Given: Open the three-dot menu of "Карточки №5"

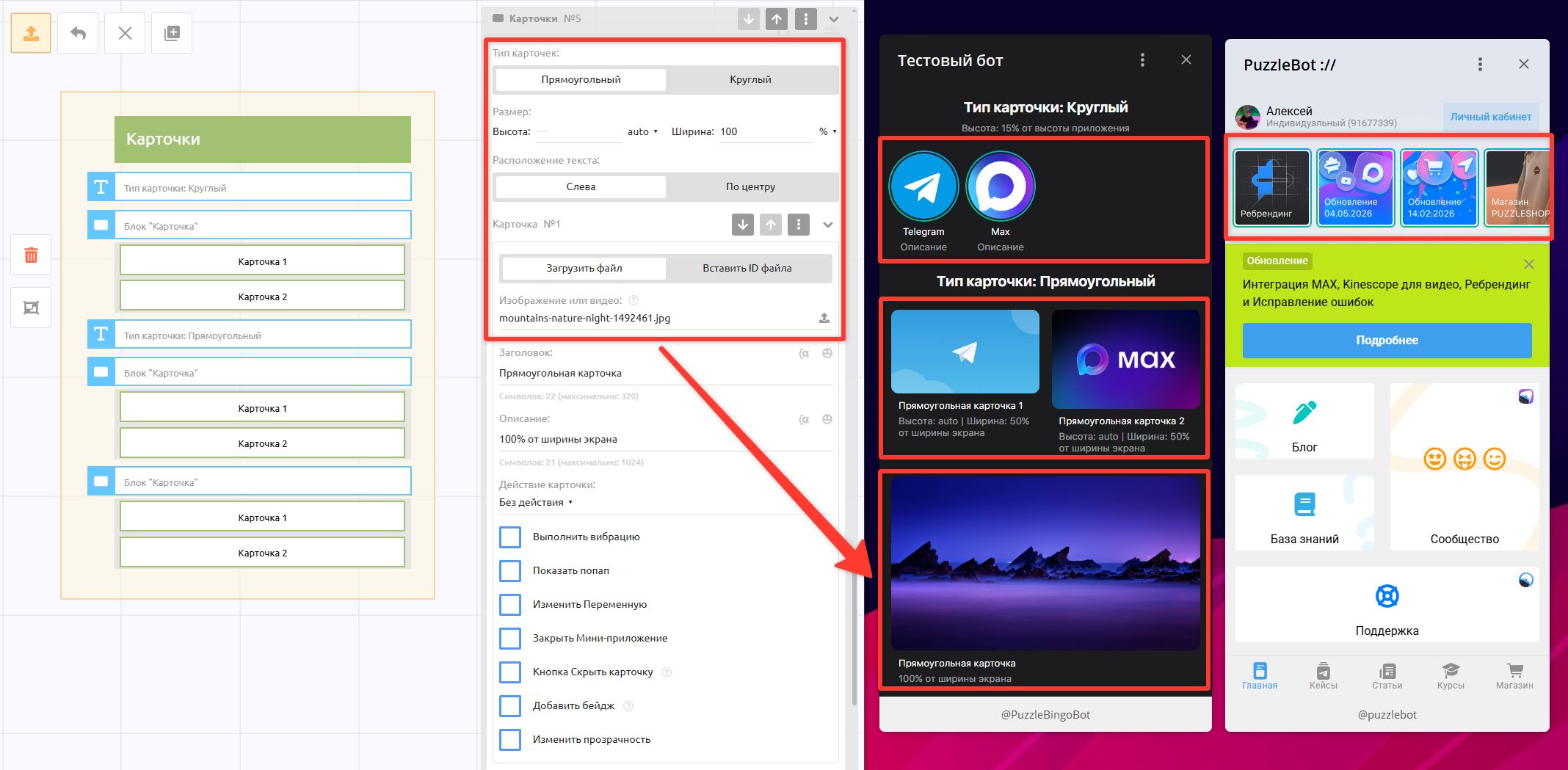Looking at the screenshot, I should click(x=806, y=19).
